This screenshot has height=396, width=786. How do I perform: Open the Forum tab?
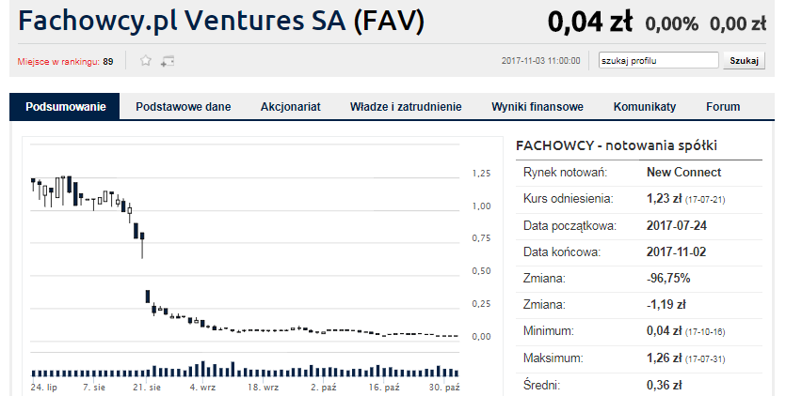pyautogui.click(x=723, y=107)
